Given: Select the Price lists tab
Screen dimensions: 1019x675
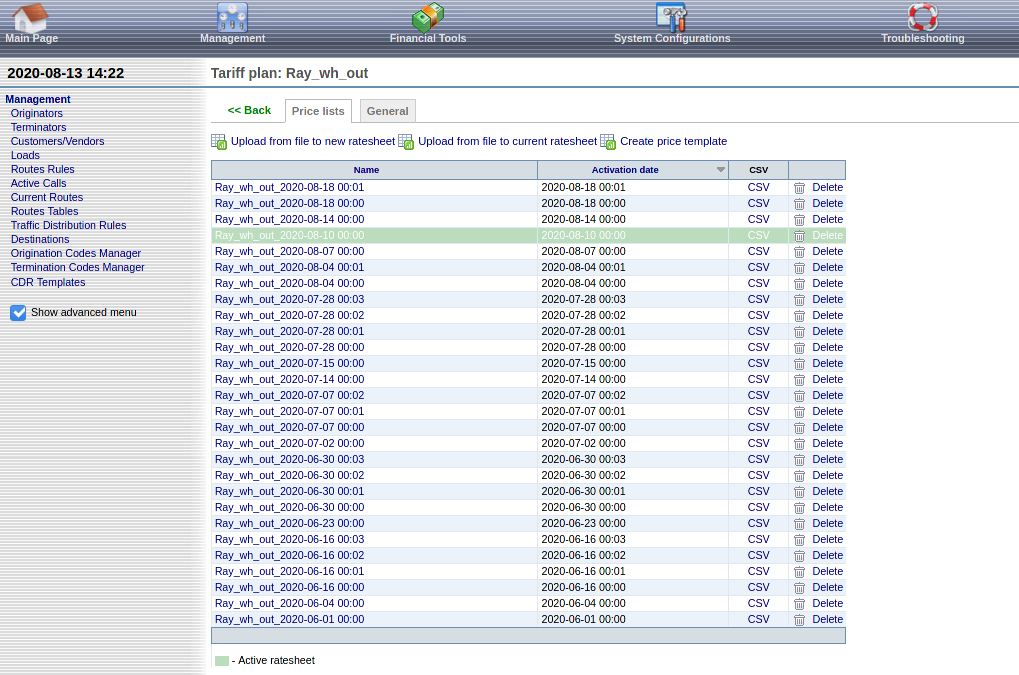Looking at the screenshot, I should click(318, 111).
